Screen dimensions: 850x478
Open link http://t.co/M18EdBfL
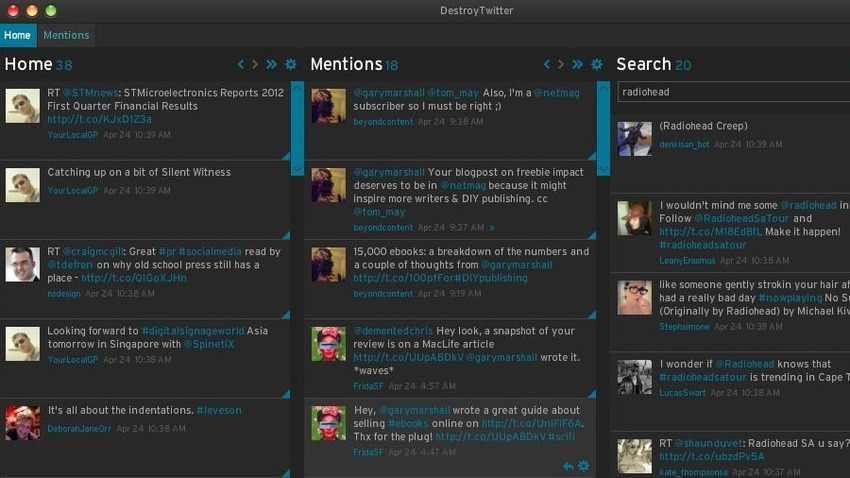[710, 232]
